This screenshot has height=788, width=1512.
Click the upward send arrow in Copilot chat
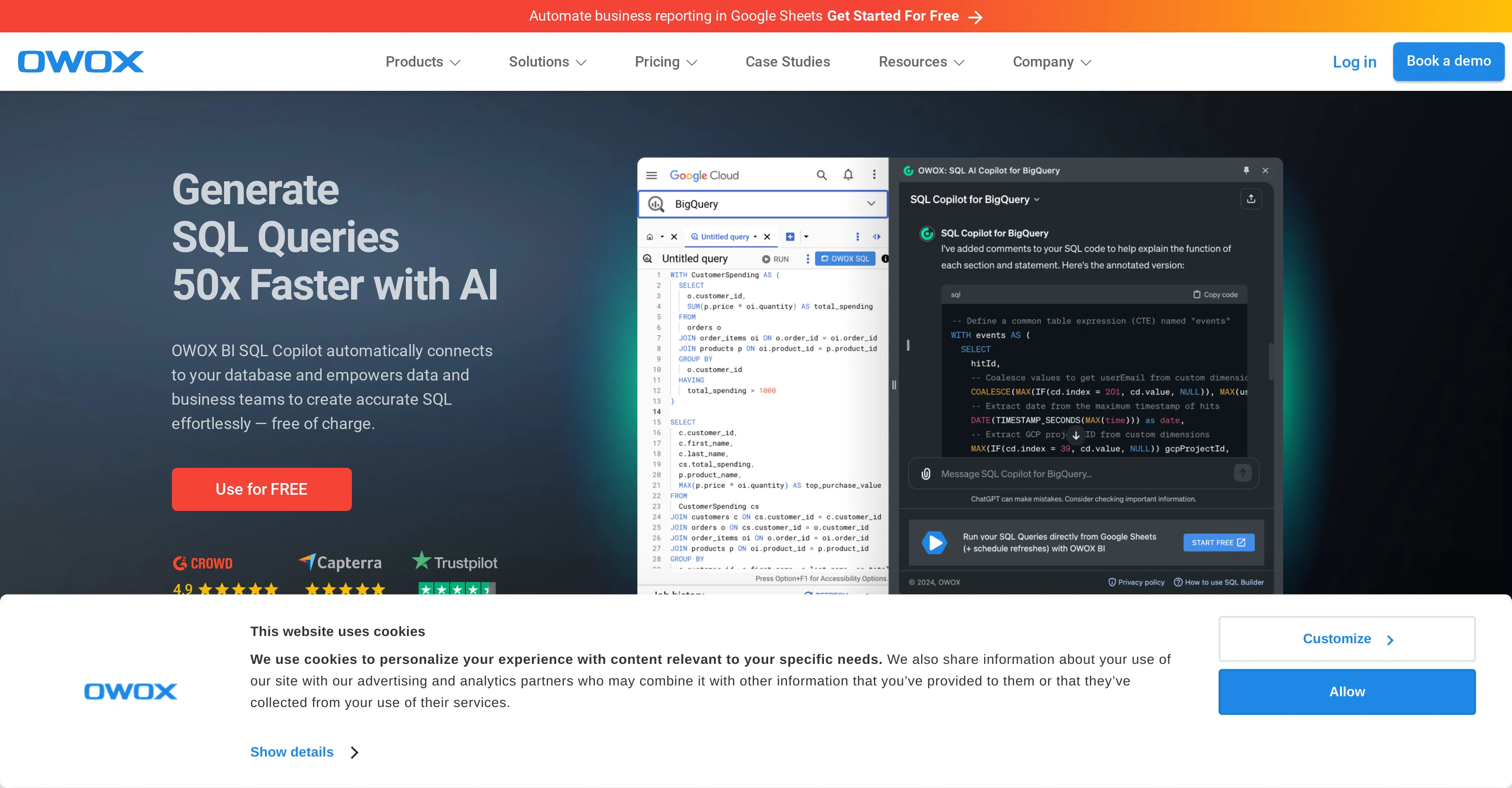(1242, 473)
